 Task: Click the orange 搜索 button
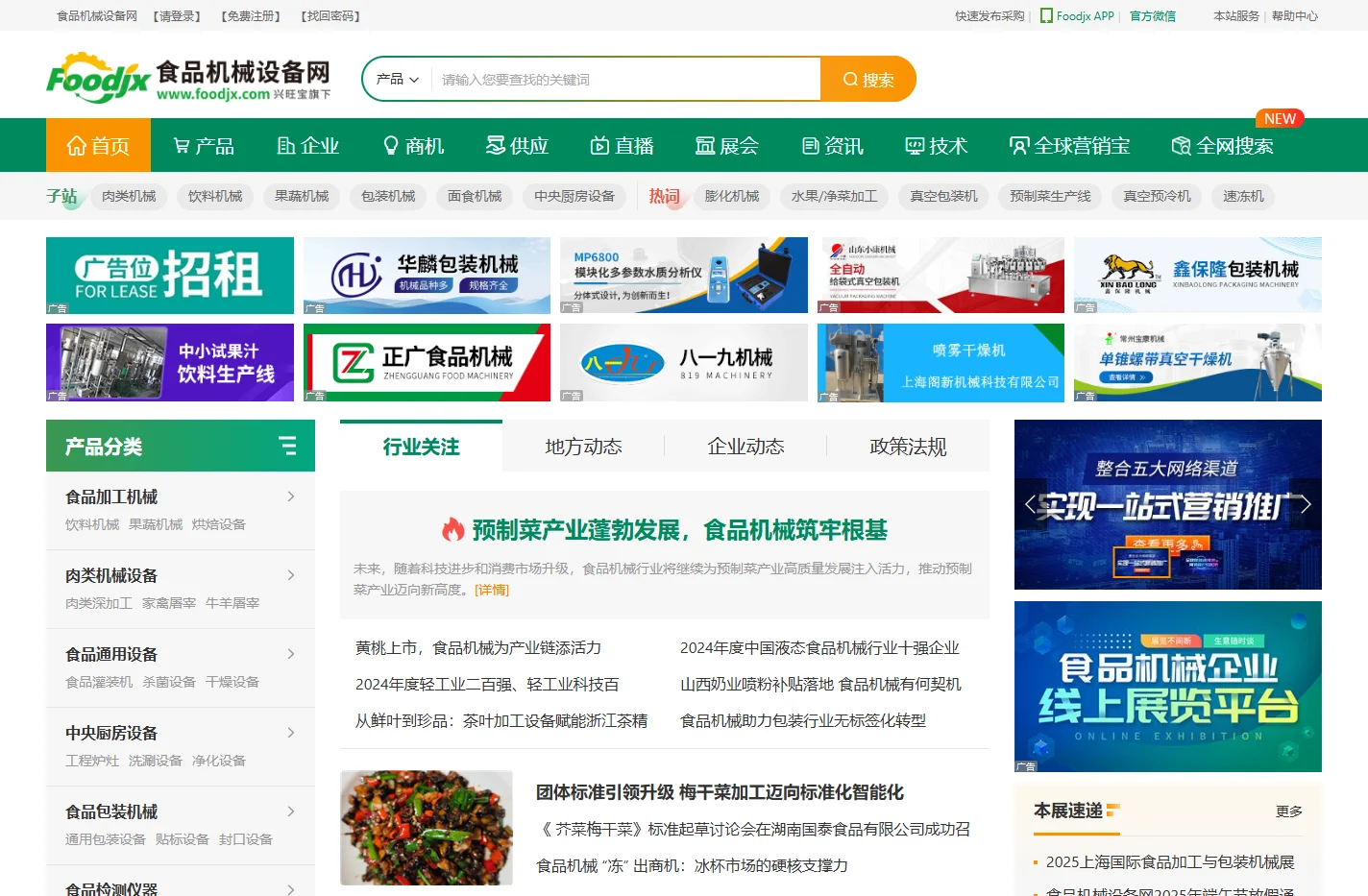click(x=868, y=79)
